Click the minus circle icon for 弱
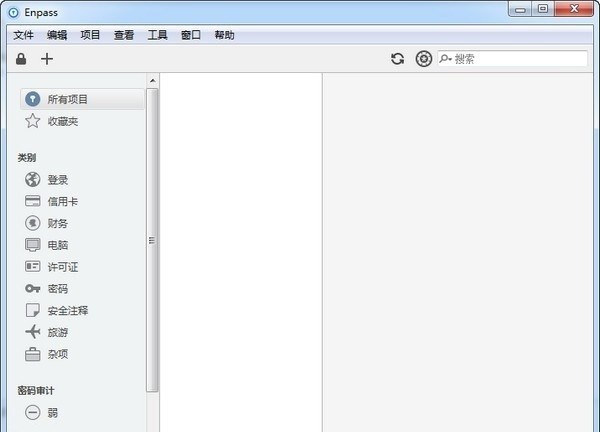The image size is (600, 432). (33, 412)
